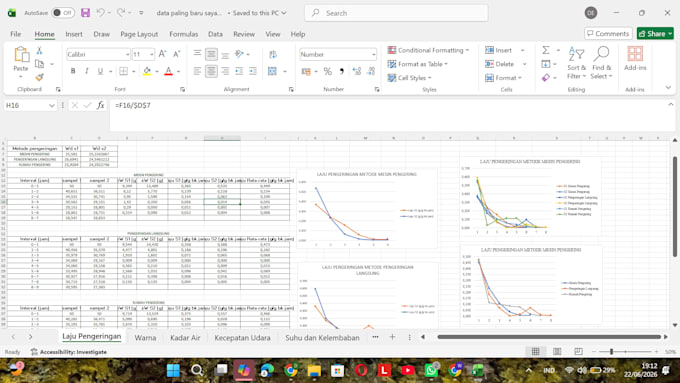This screenshot has width=680, height=383.
Task: Expand Conditional Formatting dropdown
Action: (428, 50)
